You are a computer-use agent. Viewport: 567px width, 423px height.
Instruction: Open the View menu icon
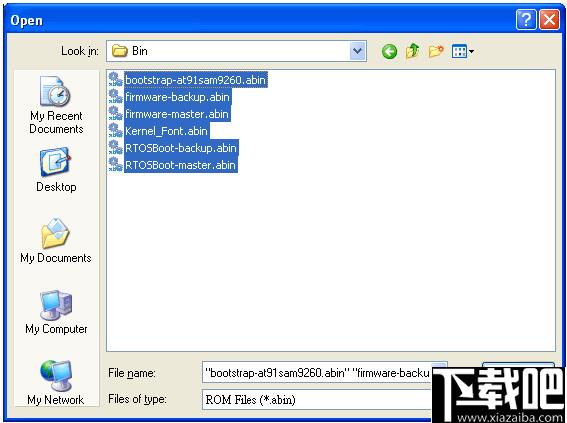pyautogui.click(x=462, y=51)
